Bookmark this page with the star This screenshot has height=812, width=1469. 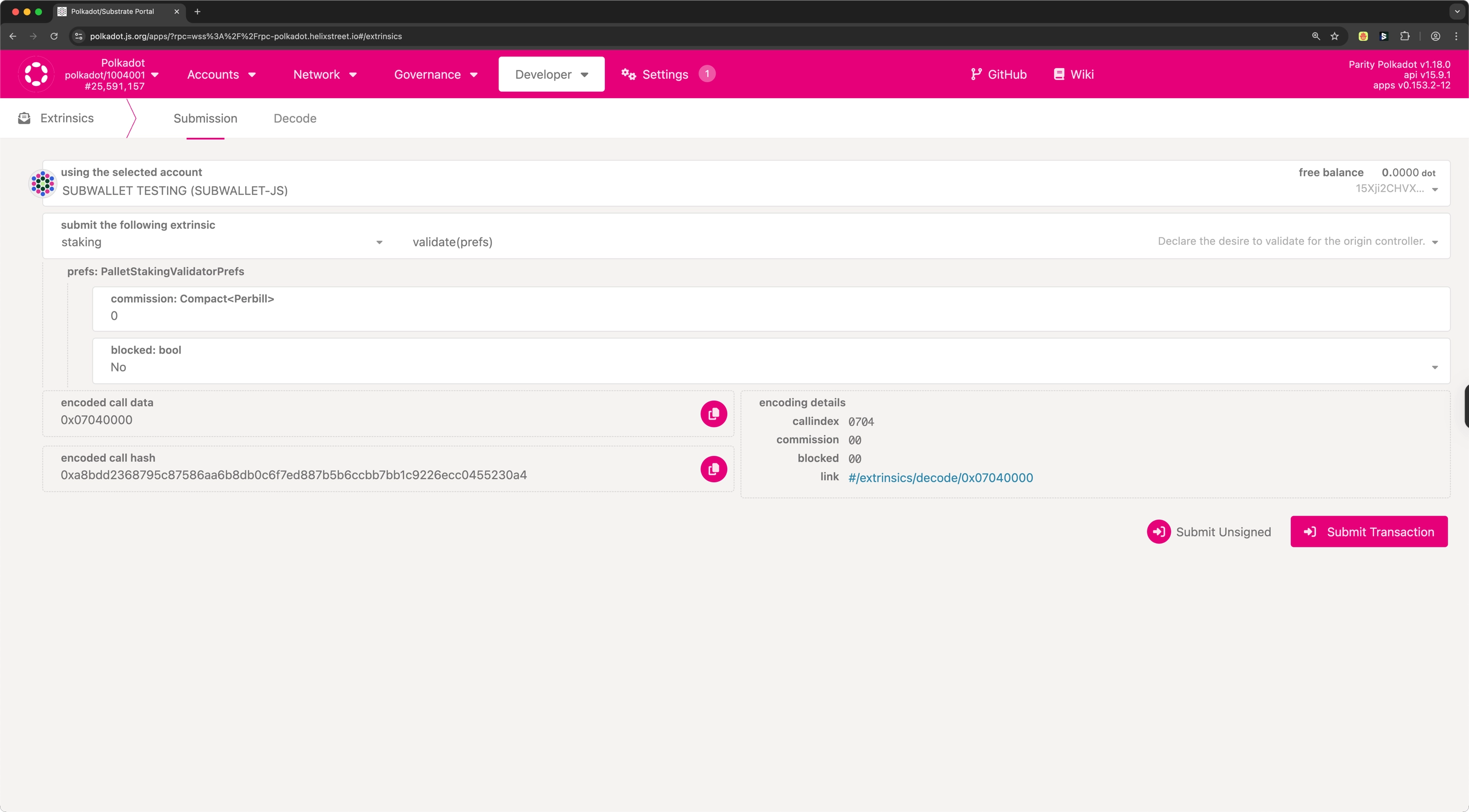tap(1334, 36)
